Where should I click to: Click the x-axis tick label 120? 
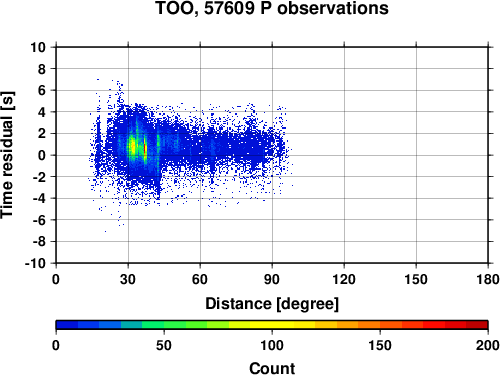point(344,279)
